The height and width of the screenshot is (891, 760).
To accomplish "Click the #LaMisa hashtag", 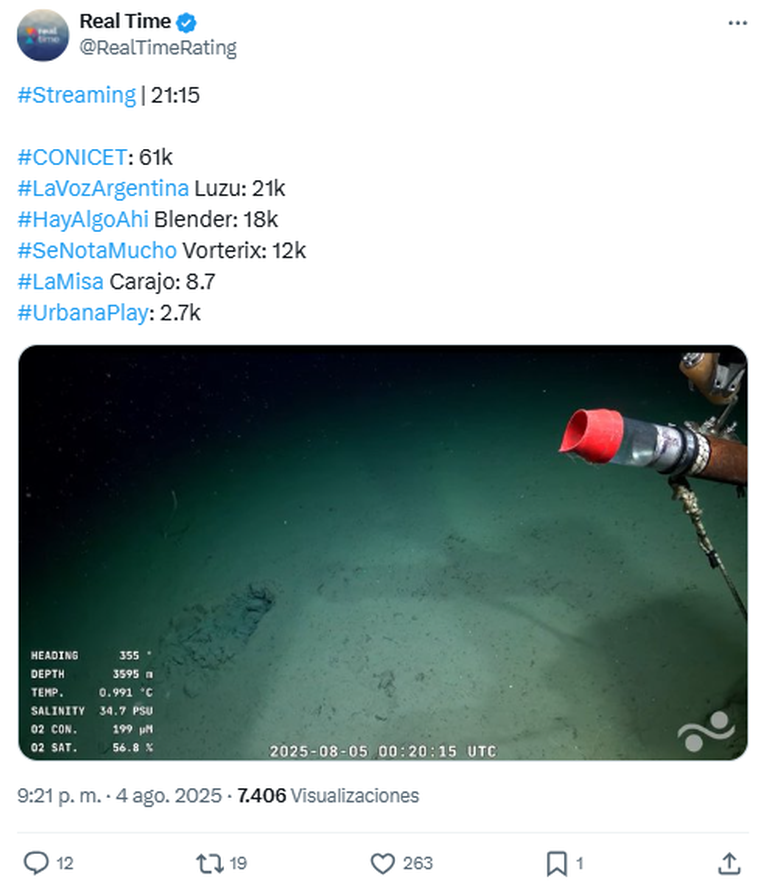I will (x=60, y=282).
